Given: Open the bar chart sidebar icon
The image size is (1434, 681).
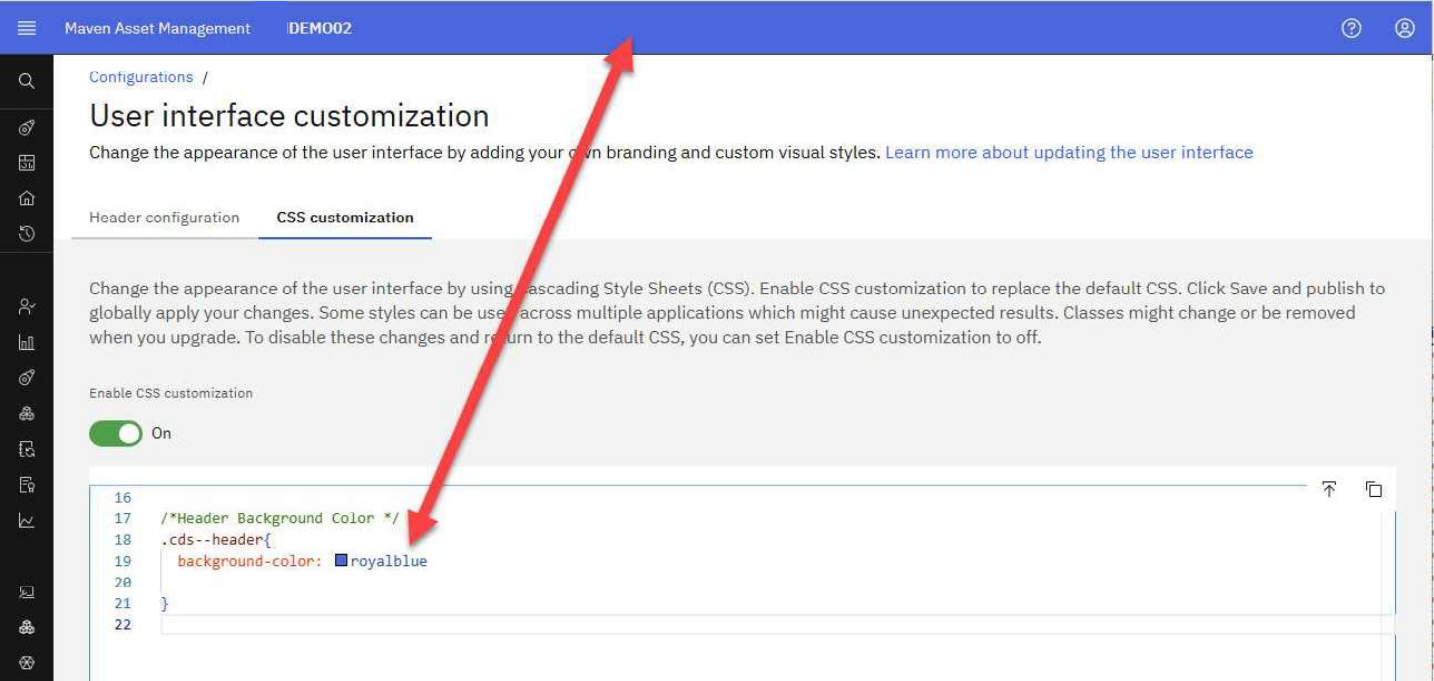Looking at the screenshot, I should click(x=27, y=343).
